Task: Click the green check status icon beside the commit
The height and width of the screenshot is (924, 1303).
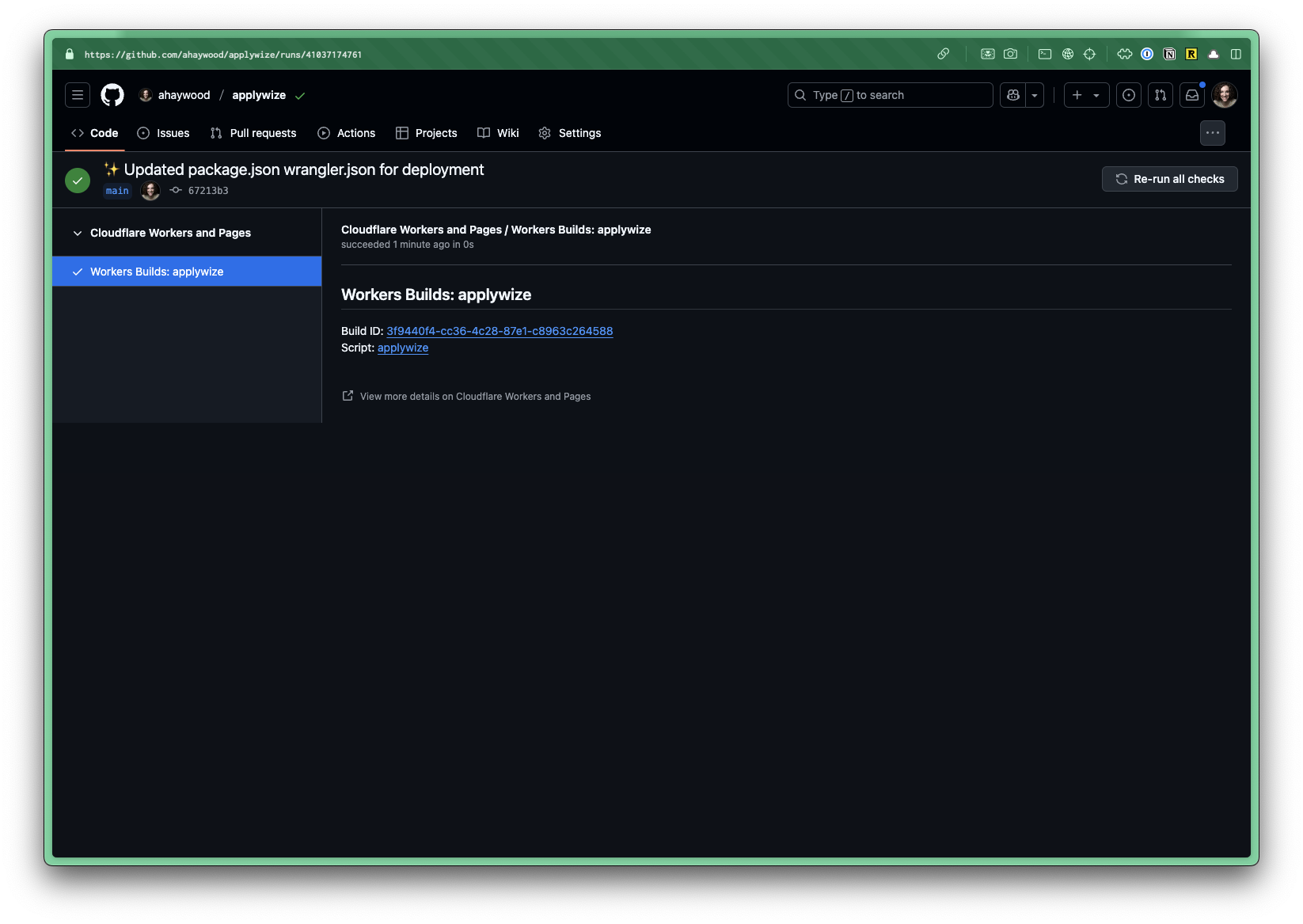Action: click(77, 180)
